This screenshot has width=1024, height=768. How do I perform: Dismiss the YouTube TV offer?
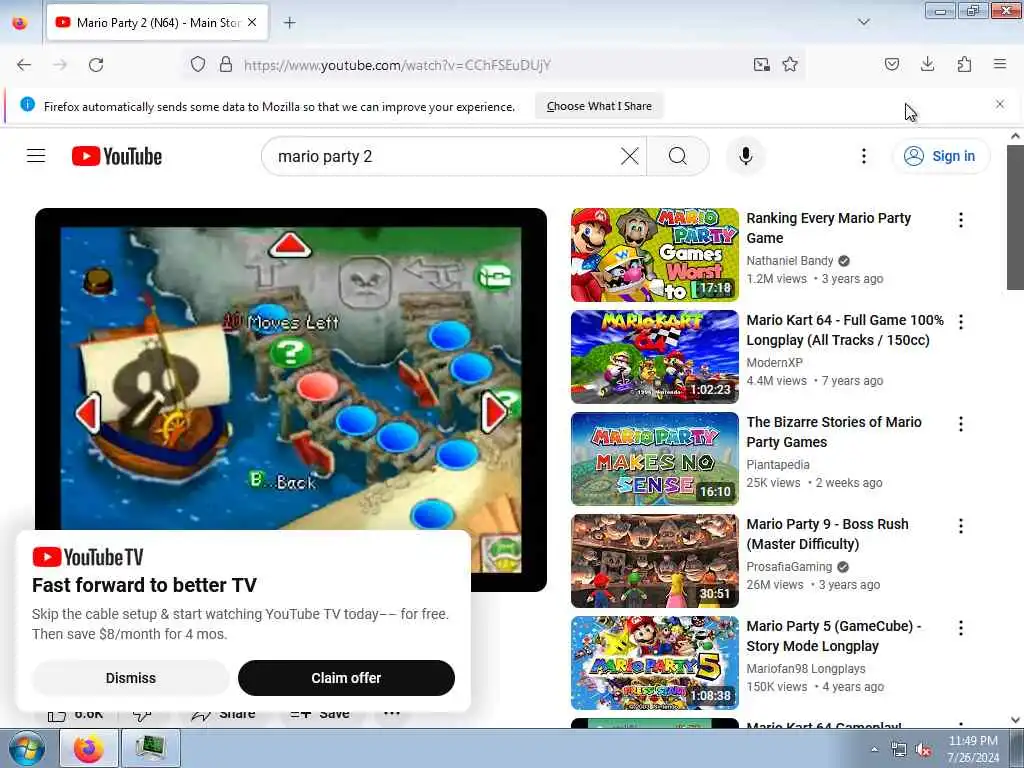[x=131, y=678]
